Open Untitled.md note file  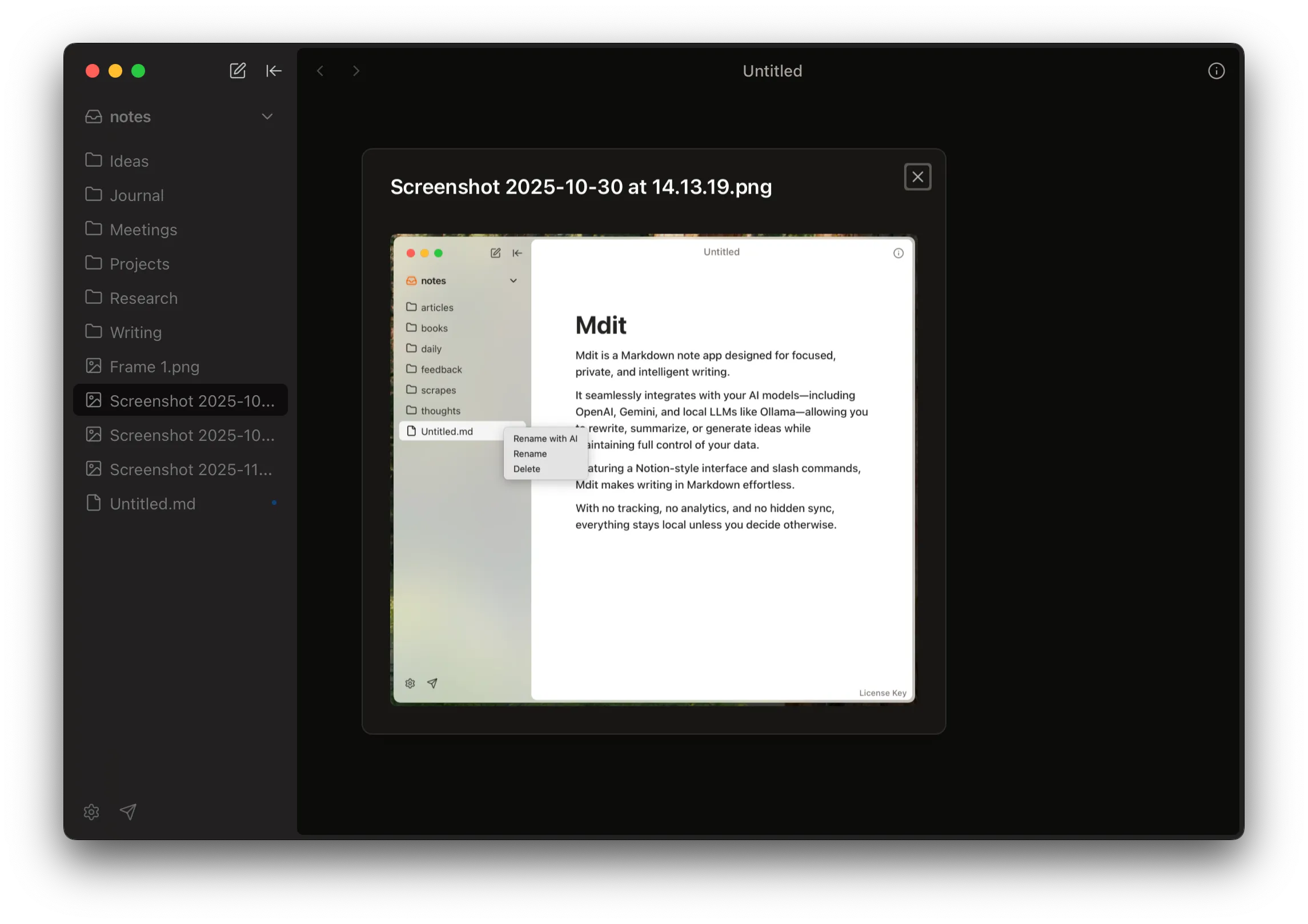pos(153,504)
